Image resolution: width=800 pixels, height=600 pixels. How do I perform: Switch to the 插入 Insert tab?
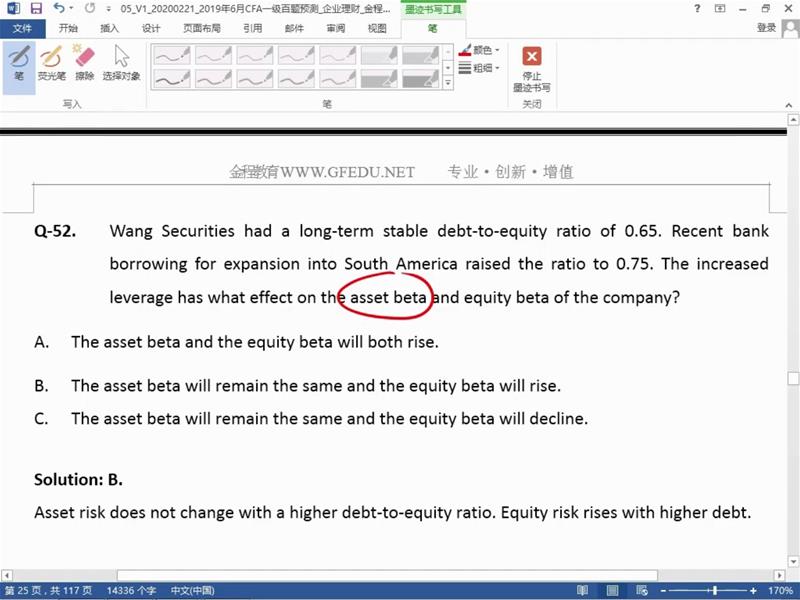point(109,28)
